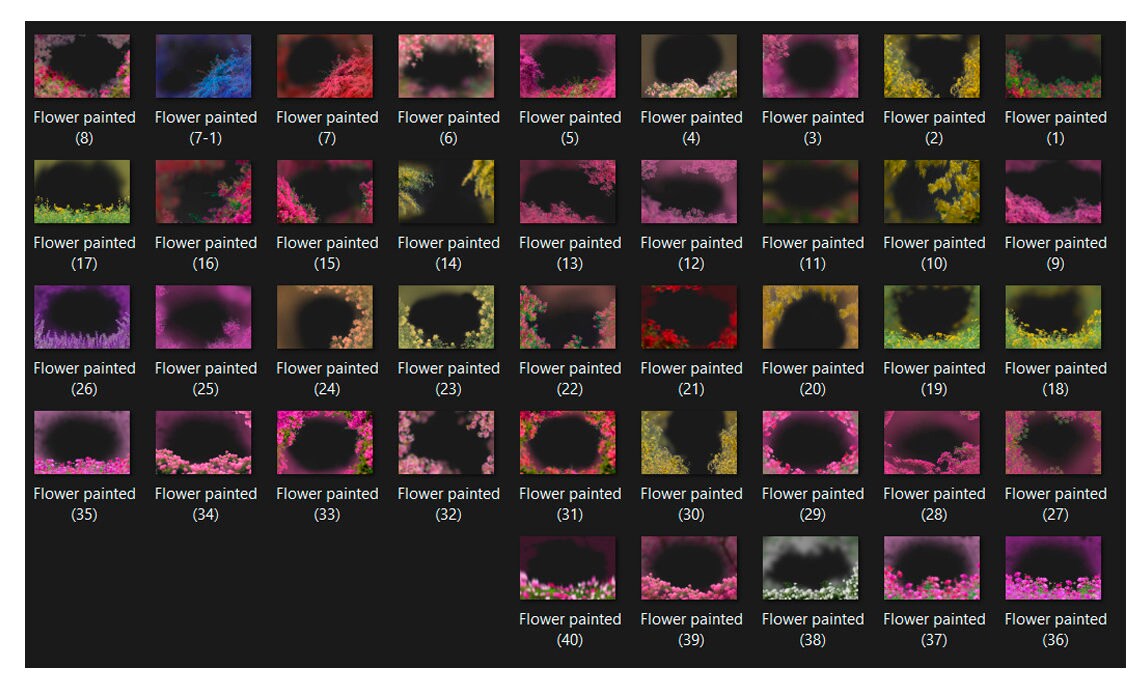Select the Flower painted (1) thumbnail
The image size is (1147, 694).
point(1053,66)
